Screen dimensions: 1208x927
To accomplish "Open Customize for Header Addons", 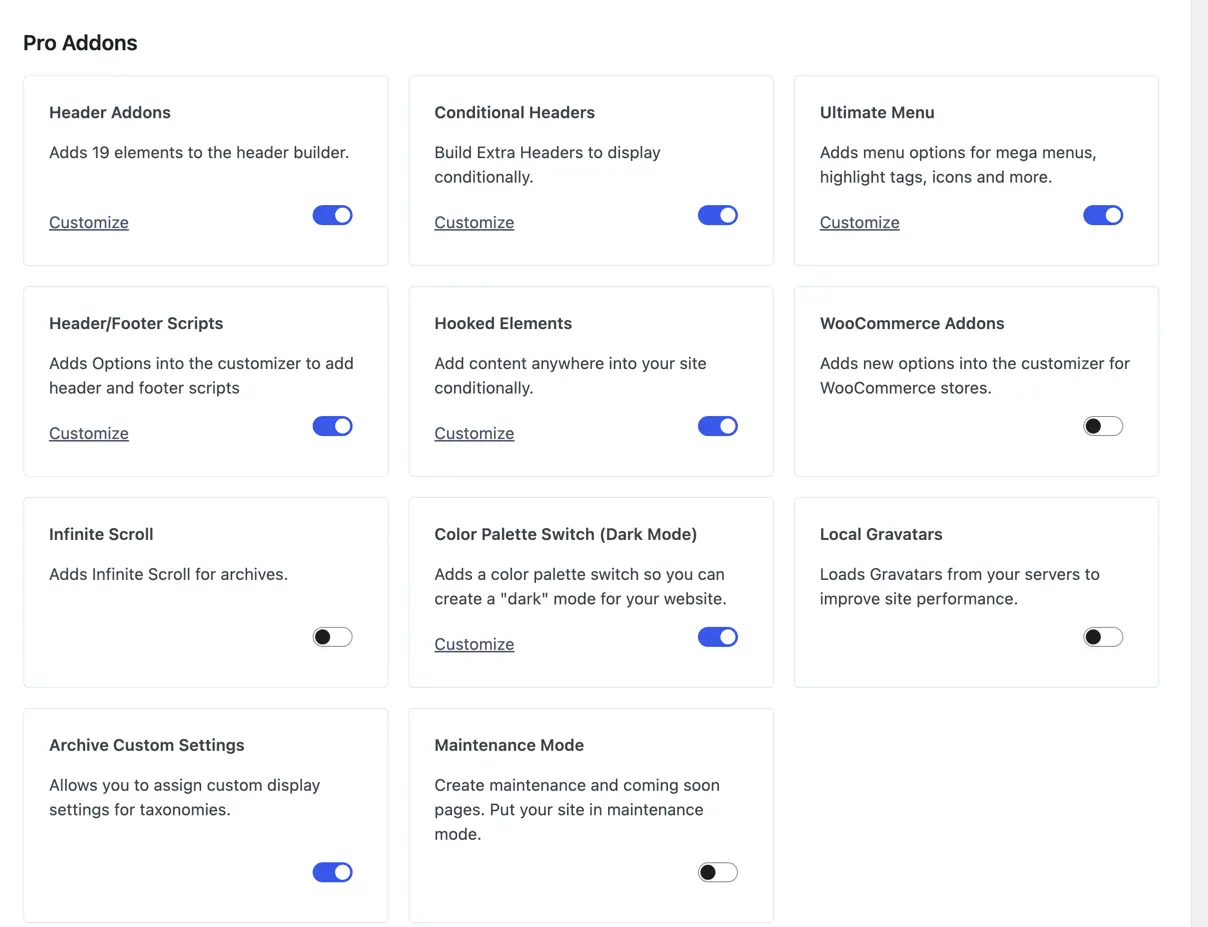I will (x=88, y=222).
